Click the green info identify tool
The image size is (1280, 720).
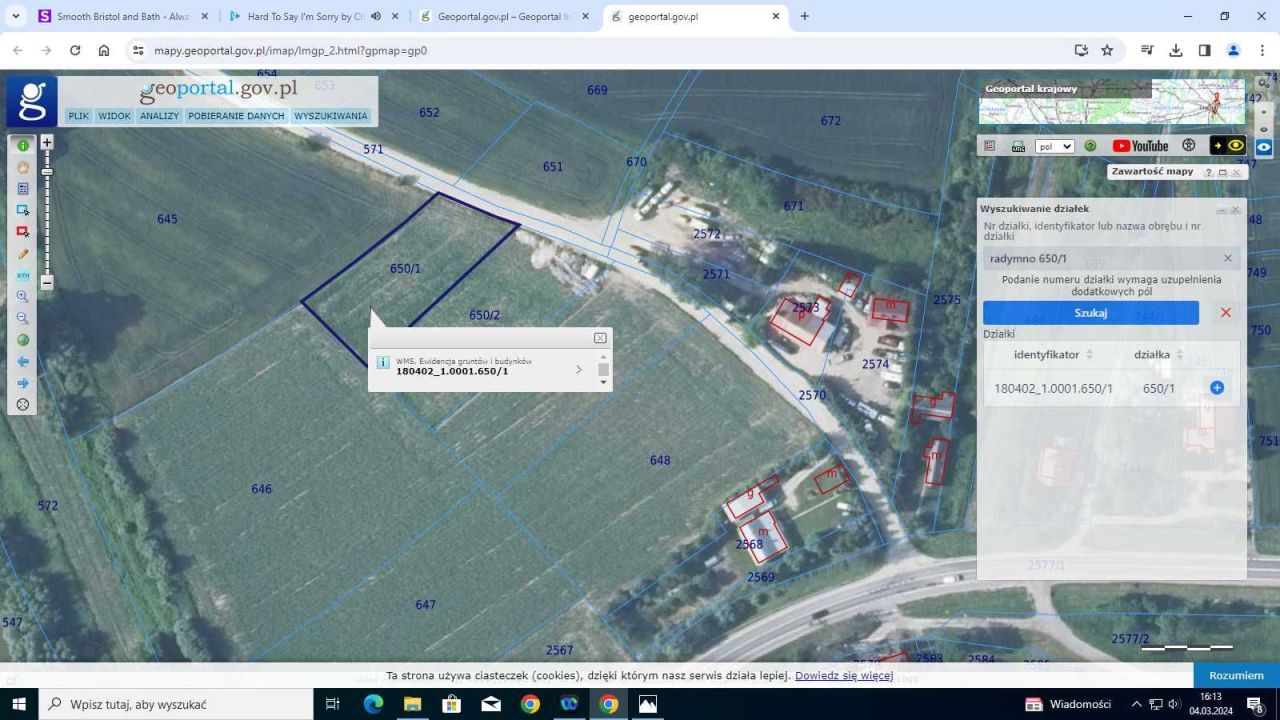pos(22,146)
